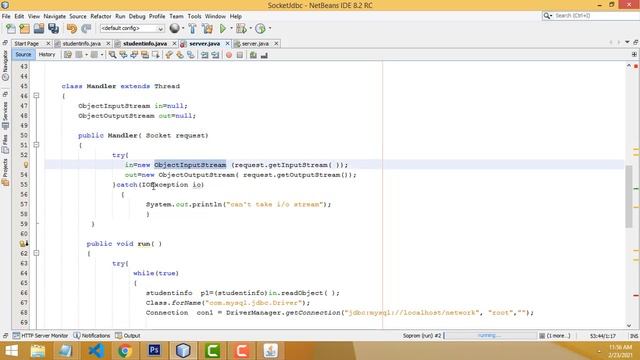Open the Output panel
This screenshot has width=640, height=360.
point(128,336)
